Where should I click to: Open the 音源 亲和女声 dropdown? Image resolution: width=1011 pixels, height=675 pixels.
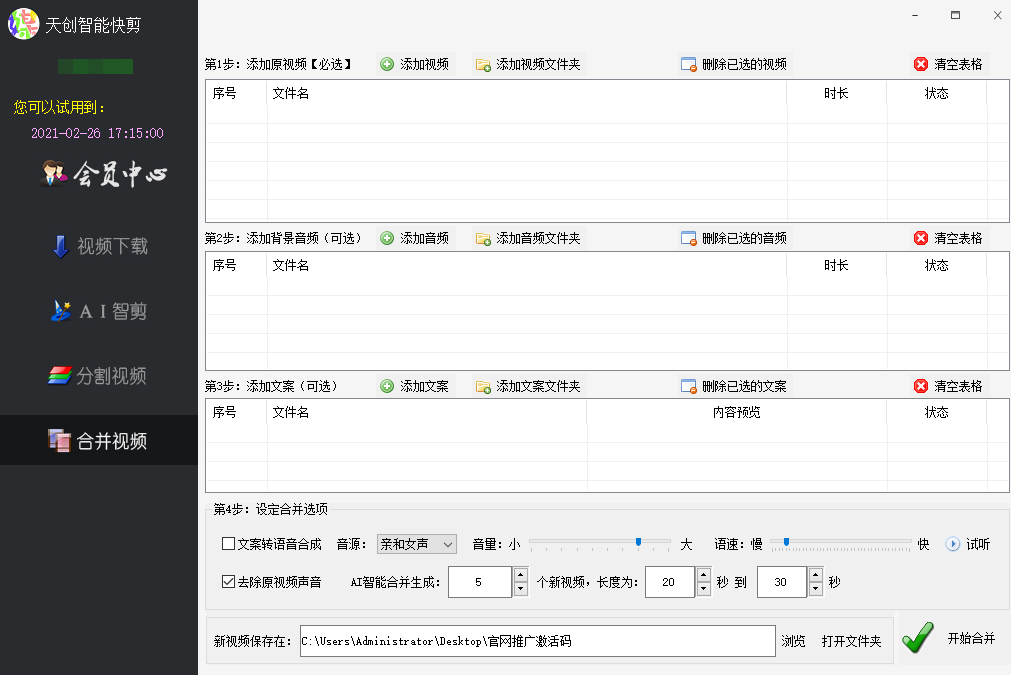coord(417,544)
